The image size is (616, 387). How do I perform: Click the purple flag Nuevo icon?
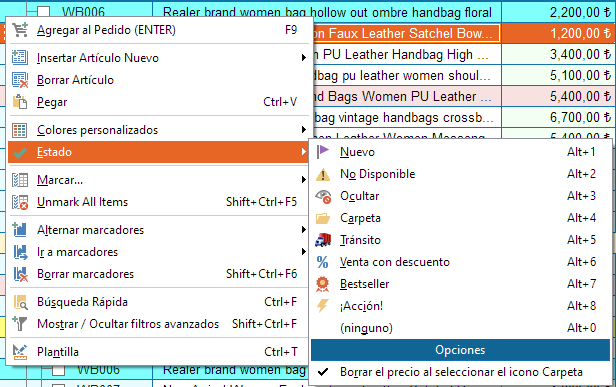click(x=323, y=152)
